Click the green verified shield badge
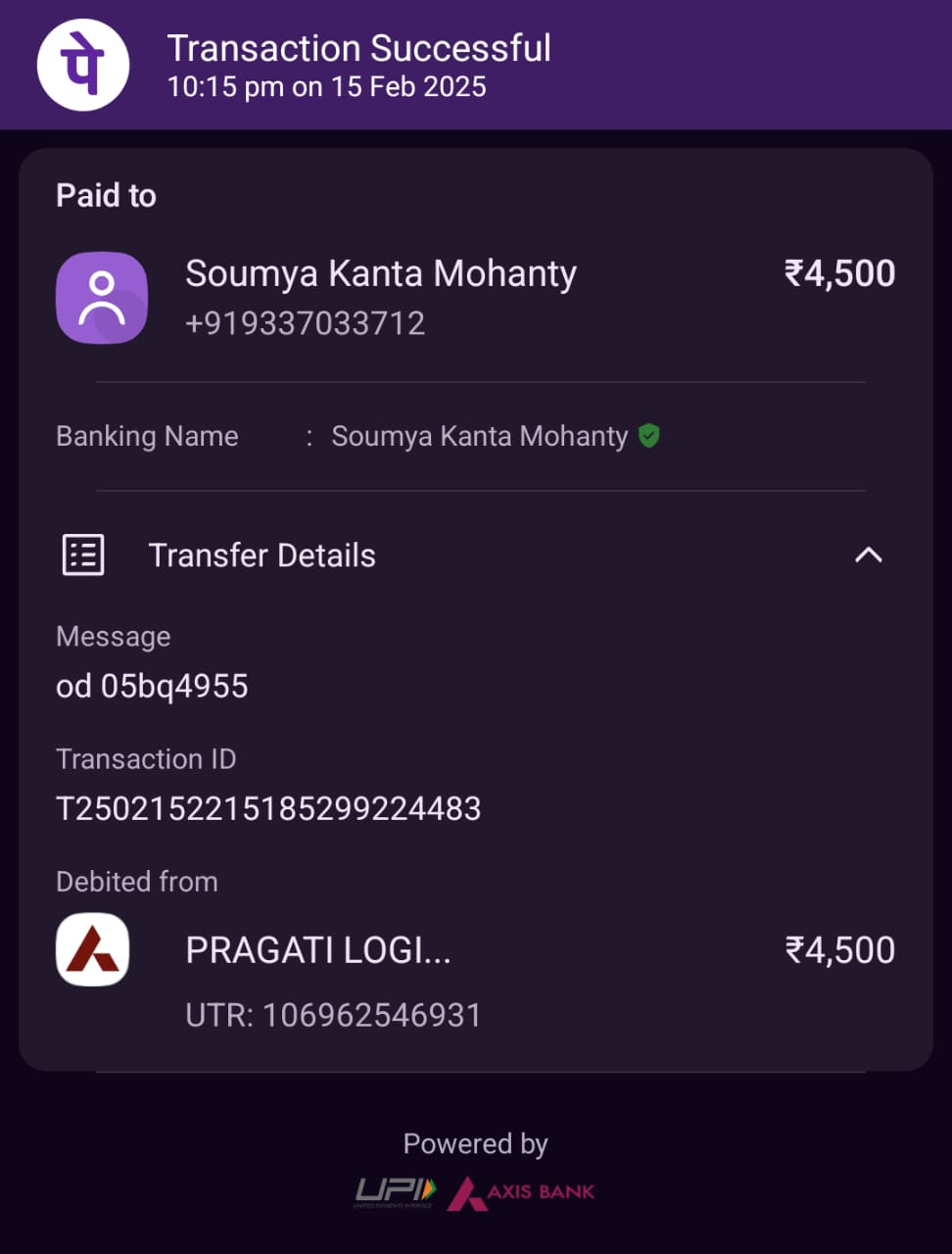Image resolution: width=952 pixels, height=1254 pixels. pyautogui.click(x=648, y=435)
